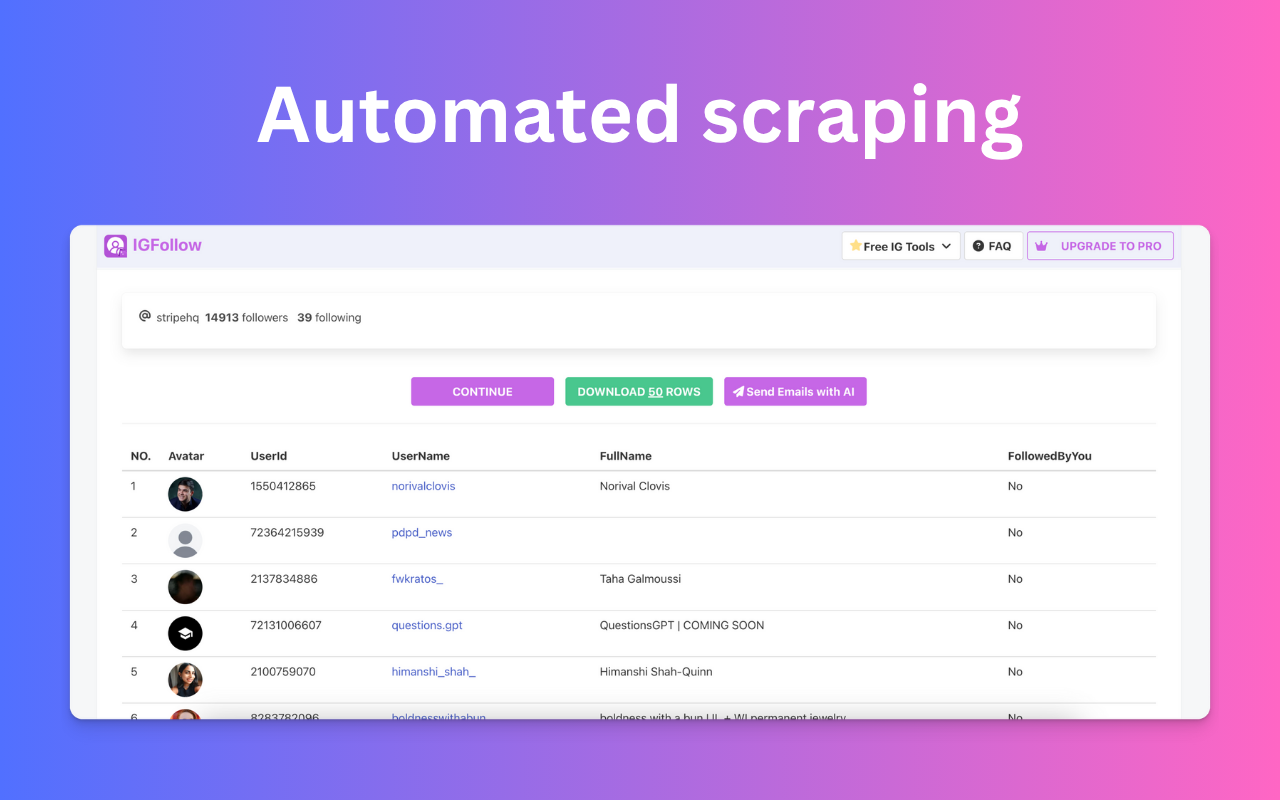
Task: Click the full name Taha Galmoussi
Action: 640,579
